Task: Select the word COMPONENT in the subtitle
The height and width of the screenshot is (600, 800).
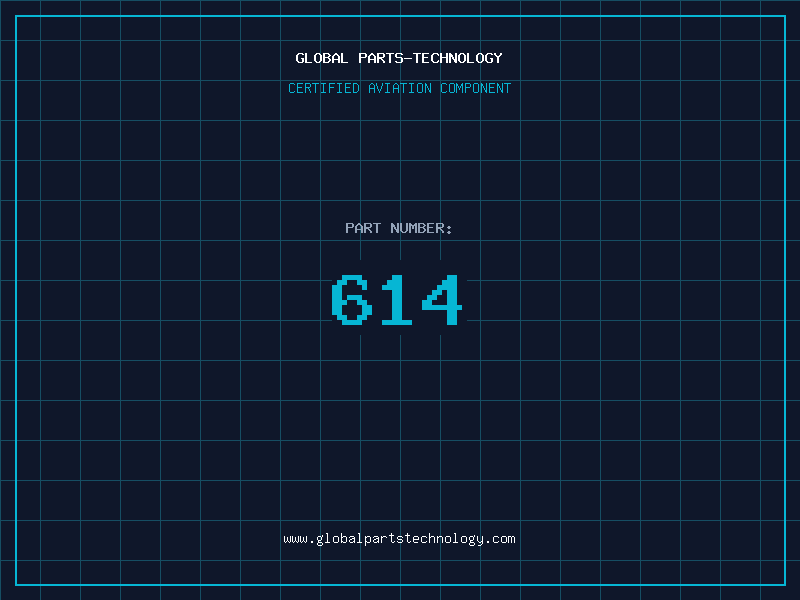Action: [476, 89]
